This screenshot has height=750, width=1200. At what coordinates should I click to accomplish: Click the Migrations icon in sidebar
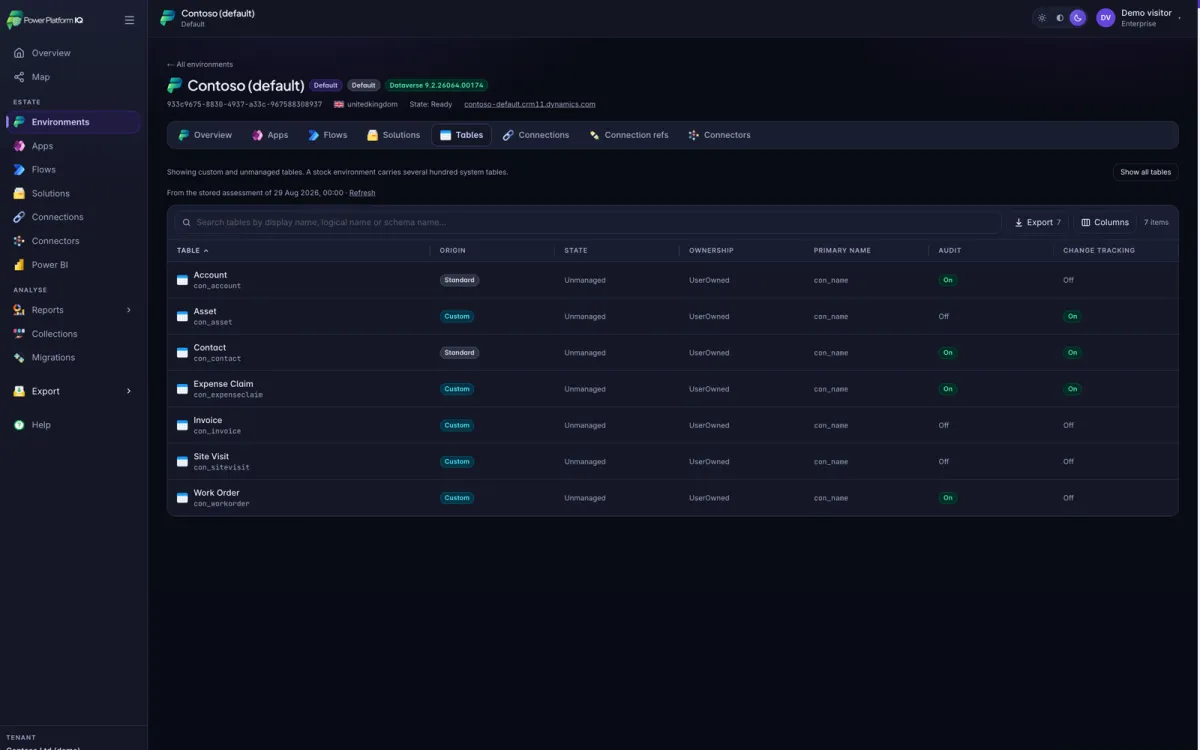tap(19, 357)
